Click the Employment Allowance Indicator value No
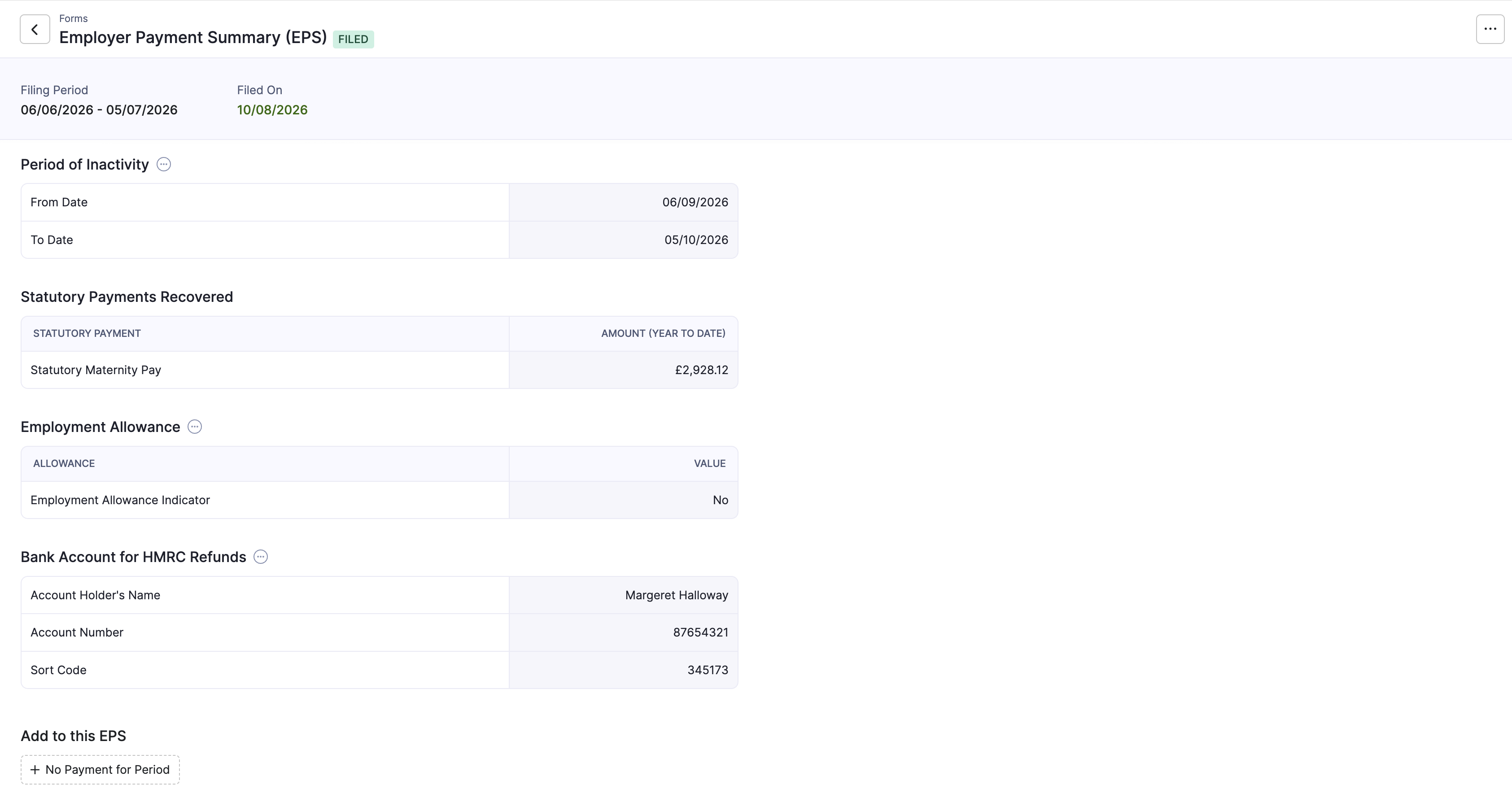1512x811 pixels. pos(720,500)
